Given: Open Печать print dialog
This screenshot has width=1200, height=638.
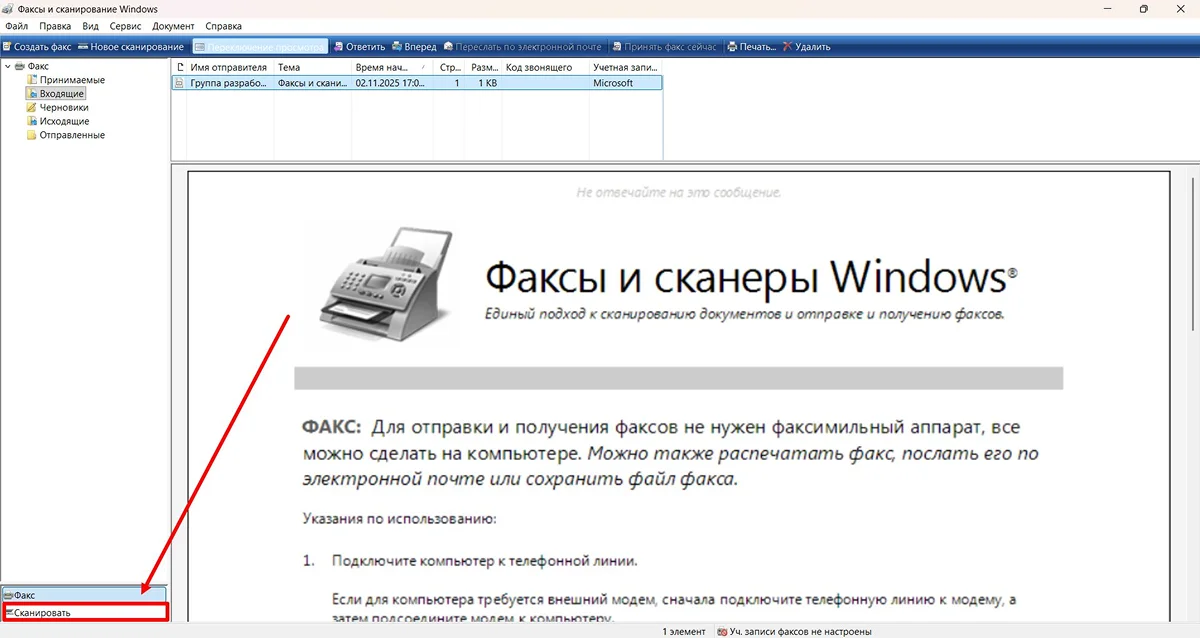Looking at the screenshot, I should [x=751, y=47].
